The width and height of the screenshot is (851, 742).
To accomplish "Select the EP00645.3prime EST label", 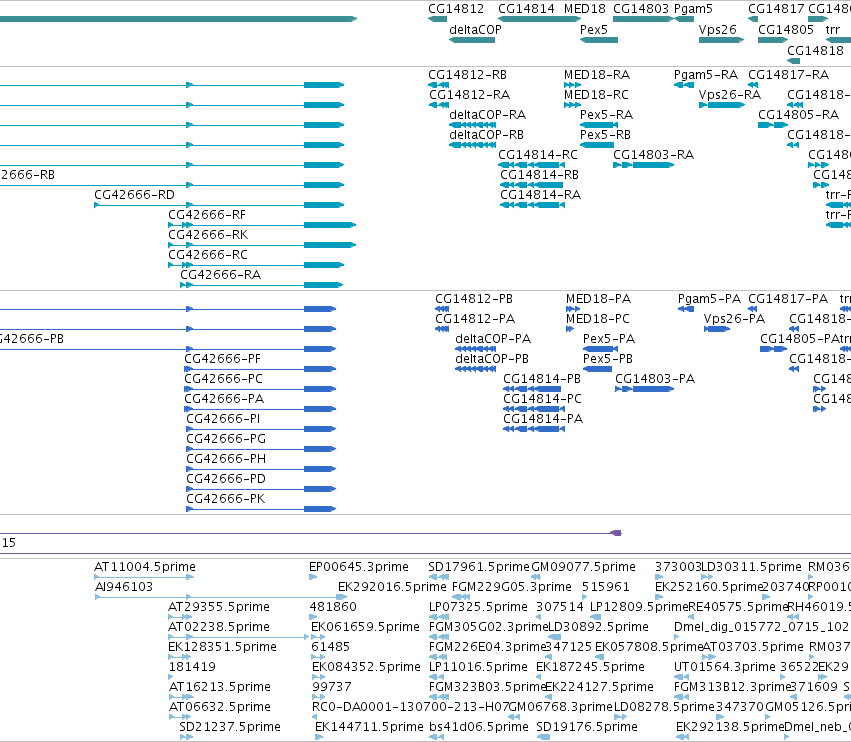I will tap(359, 567).
